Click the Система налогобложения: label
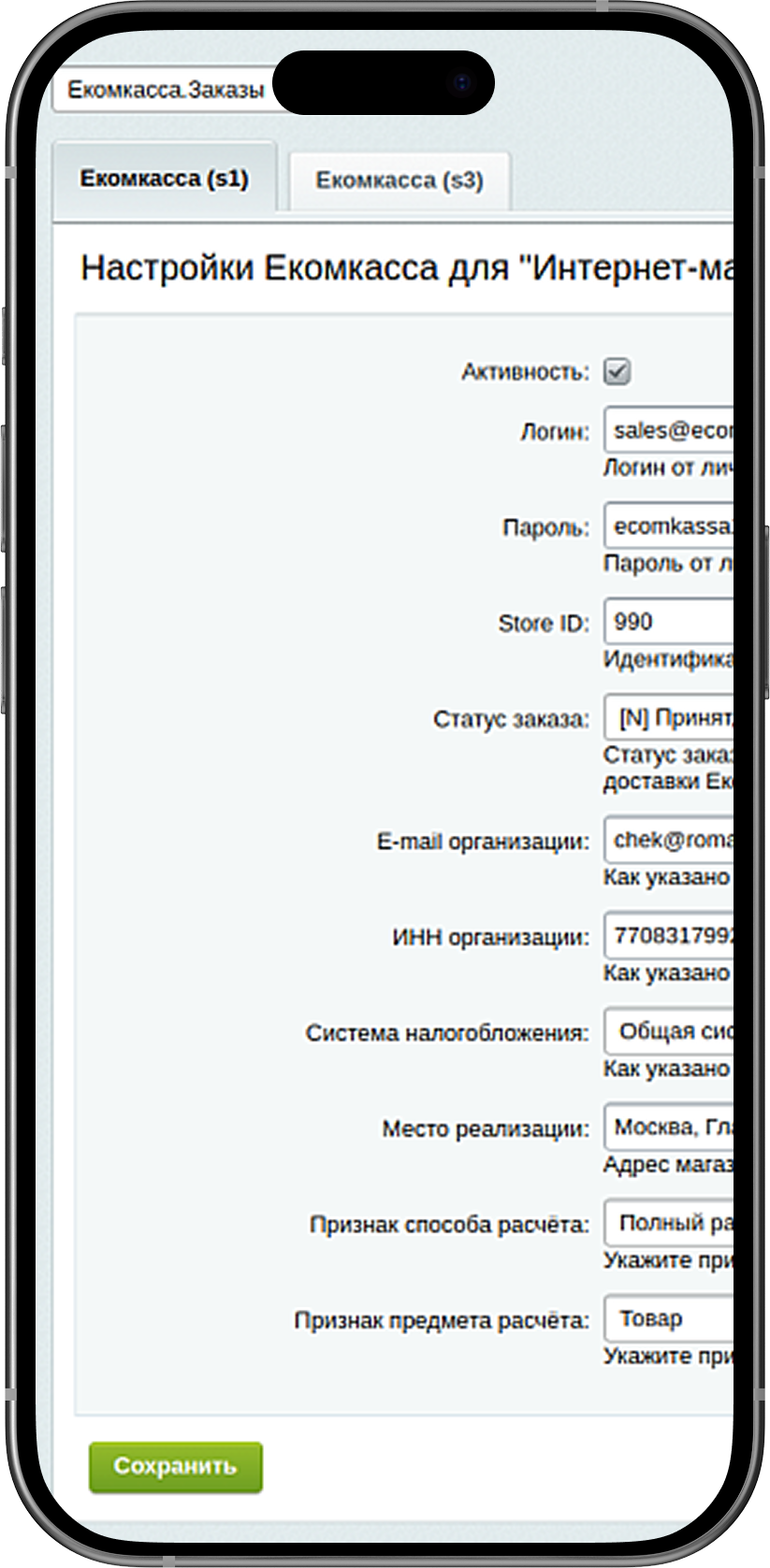 [x=448, y=1033]
